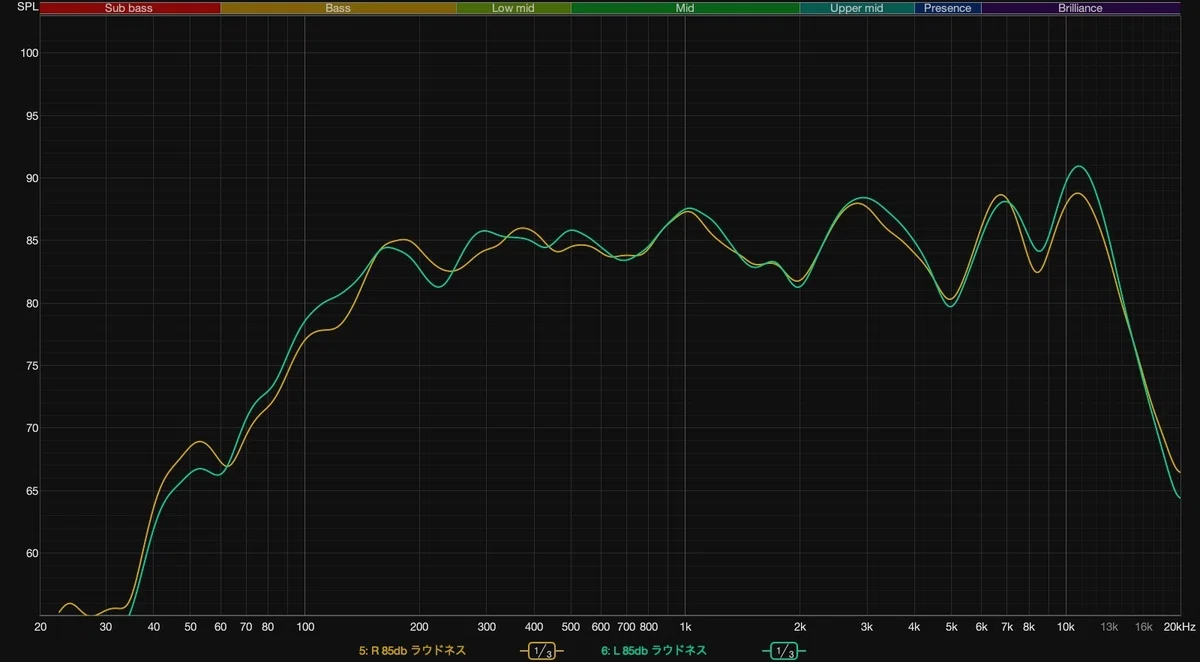
Task: Click the teal curve peak near 10k
Action: tap(1077, 166)
